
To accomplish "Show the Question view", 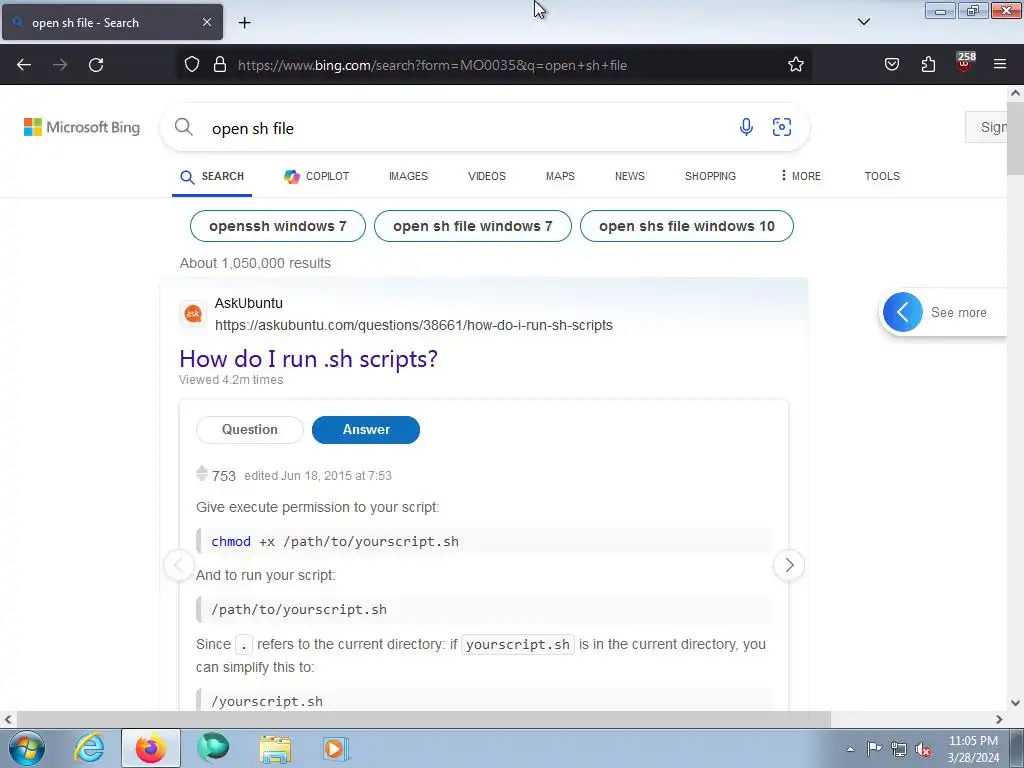I will (x=249, y=430).
